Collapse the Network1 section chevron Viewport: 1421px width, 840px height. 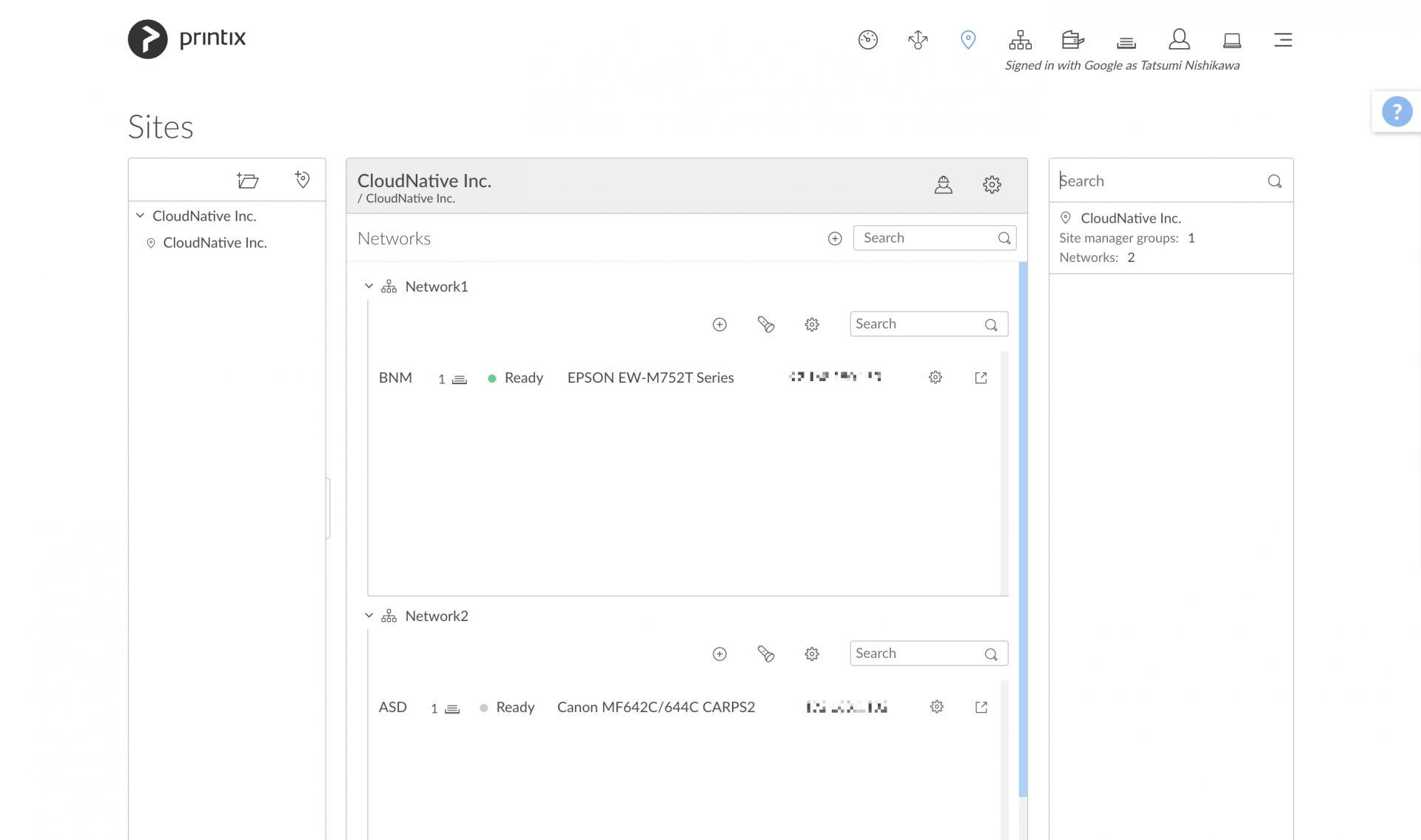(x=369, y=286)
